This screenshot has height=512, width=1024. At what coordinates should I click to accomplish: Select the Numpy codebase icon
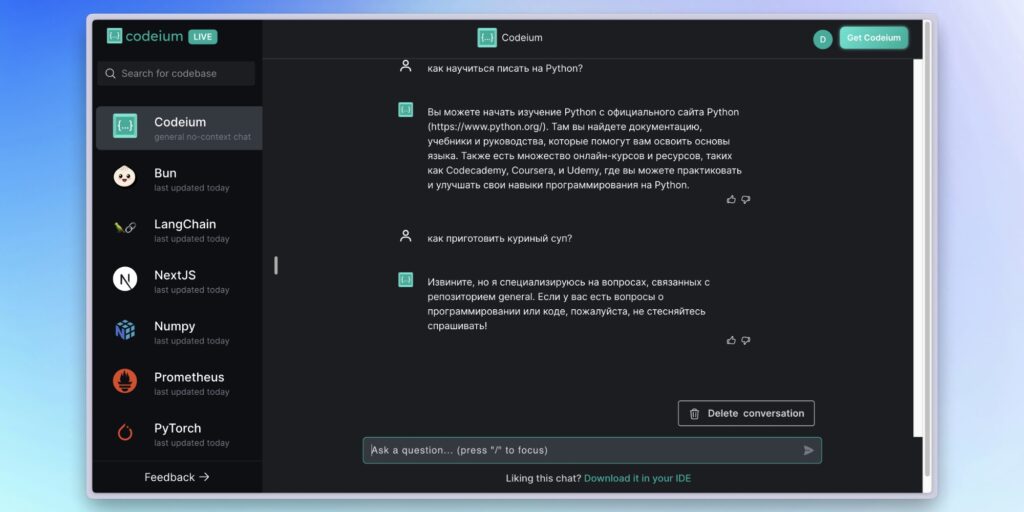pyautogui.click(x=125, y=330)
